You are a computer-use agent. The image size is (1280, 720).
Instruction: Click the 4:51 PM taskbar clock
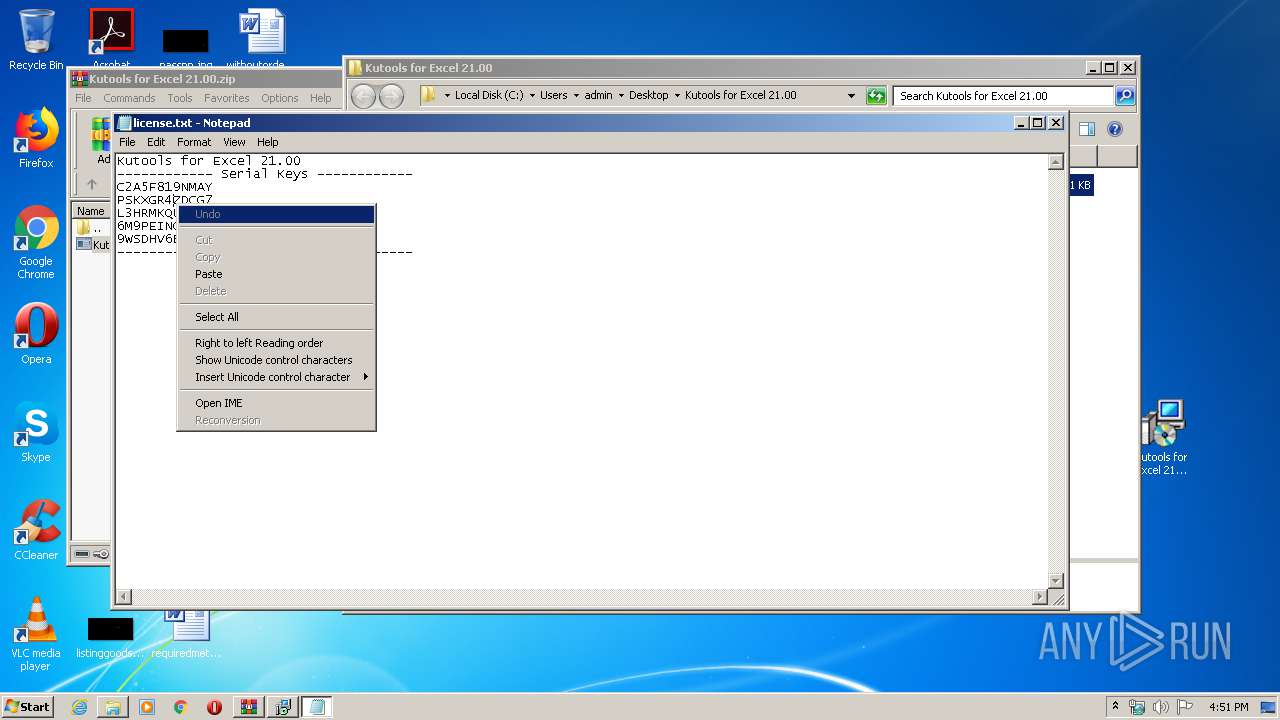pyautogui.click(x=1229, y=707)
